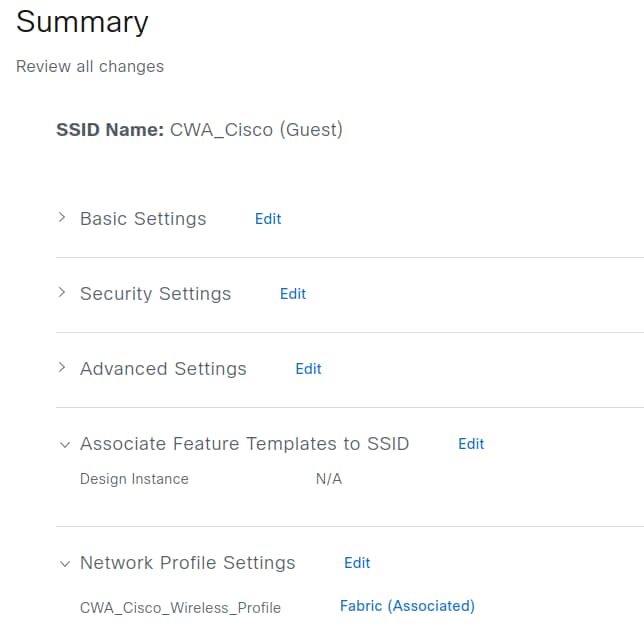Viewport: 644px width, 640px height.
Task: Edit Associate Feature Templates to SSID
Action: pyautogui.click(x=471, y=444)
